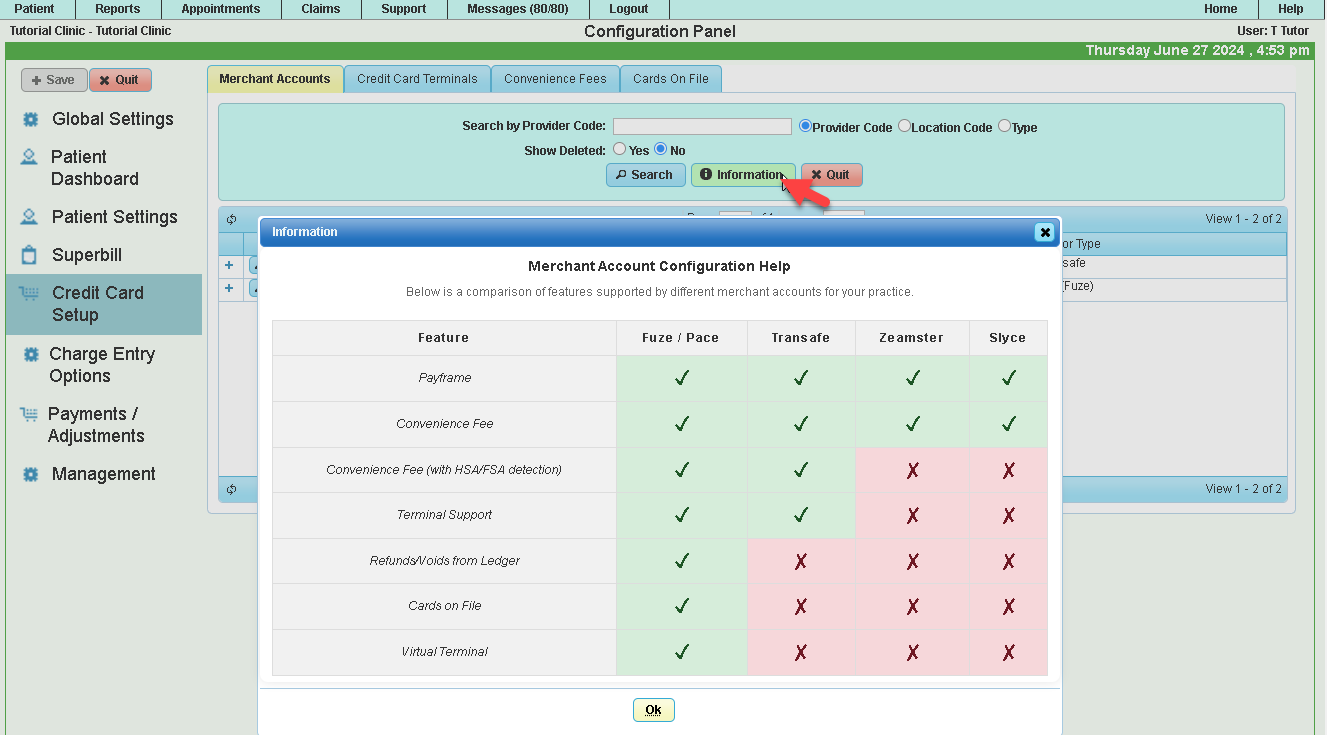Click the Patient Dashboard sidebar icon
Image resolution: width=1327 pixels, height=735 pixels.
(30, 158)
